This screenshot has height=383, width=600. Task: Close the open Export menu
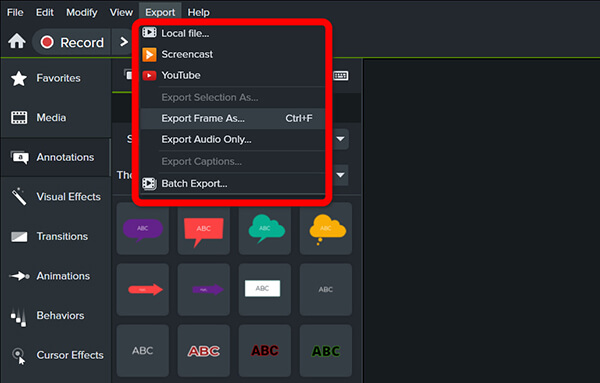(160, 12)
